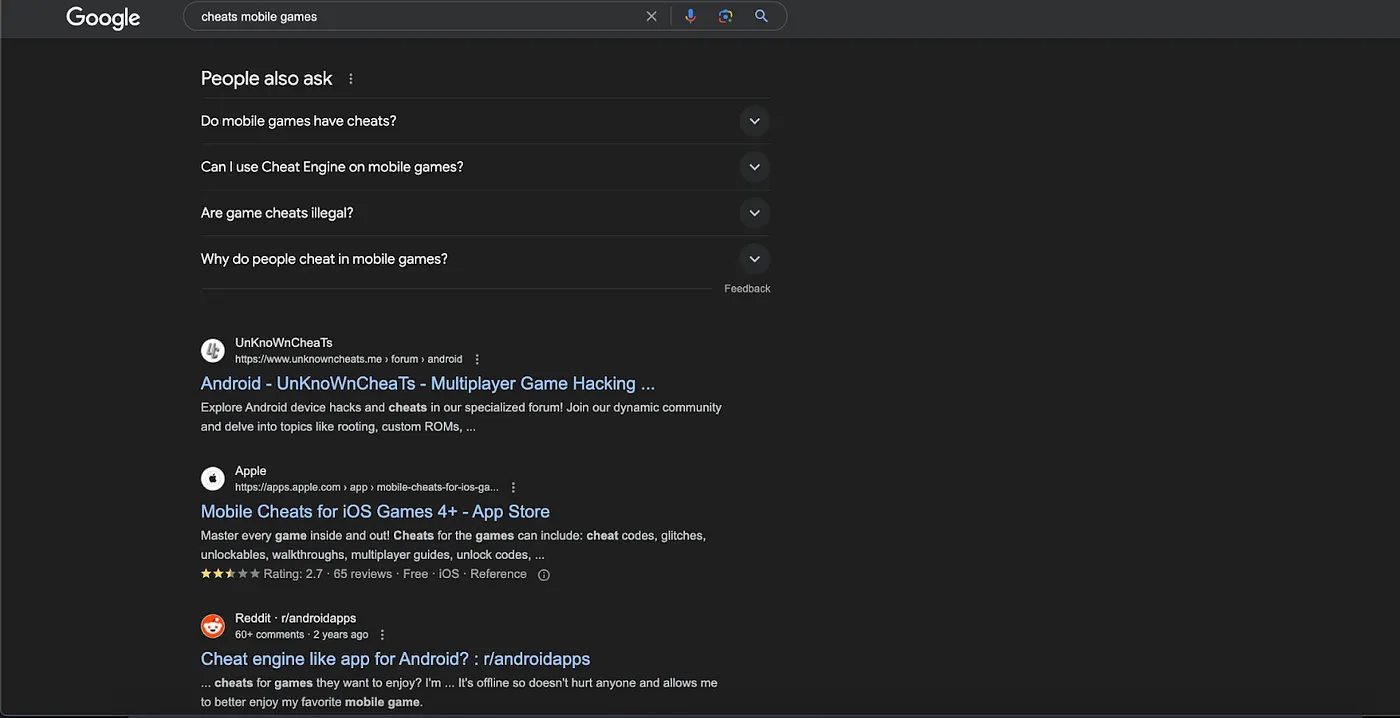
Task: Select the 'People also ask' heading
Action: coord(267,79)
